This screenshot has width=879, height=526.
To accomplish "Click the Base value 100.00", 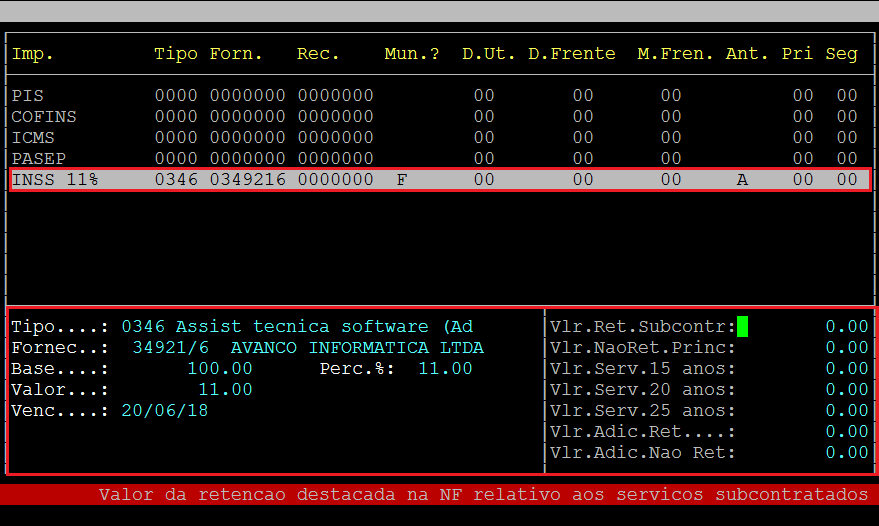I will click(x=224, y=369).
